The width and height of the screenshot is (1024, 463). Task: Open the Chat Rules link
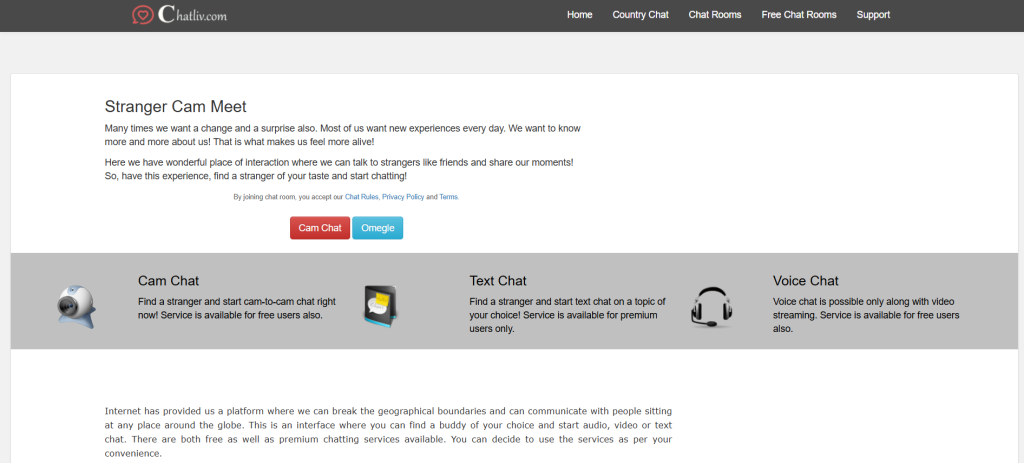tap(361, 197)
